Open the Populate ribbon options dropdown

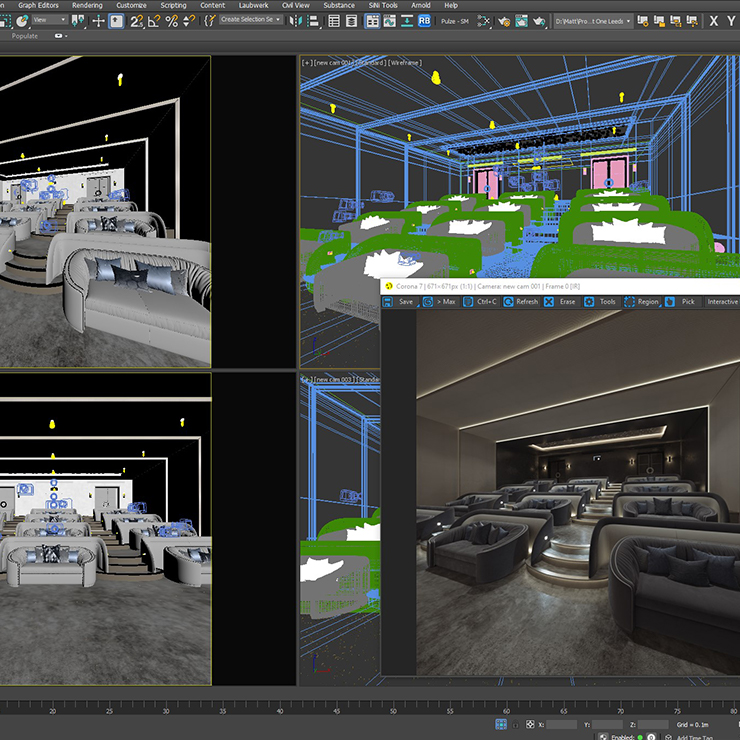tap(61, 36)
